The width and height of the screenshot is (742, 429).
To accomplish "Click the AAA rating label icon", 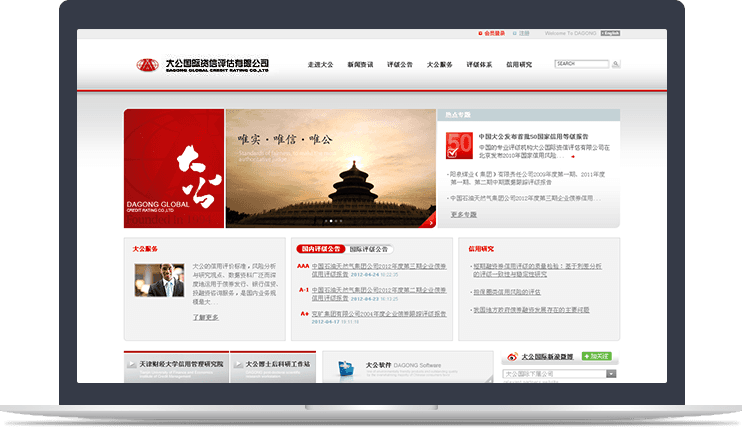I will coord(303,267).
